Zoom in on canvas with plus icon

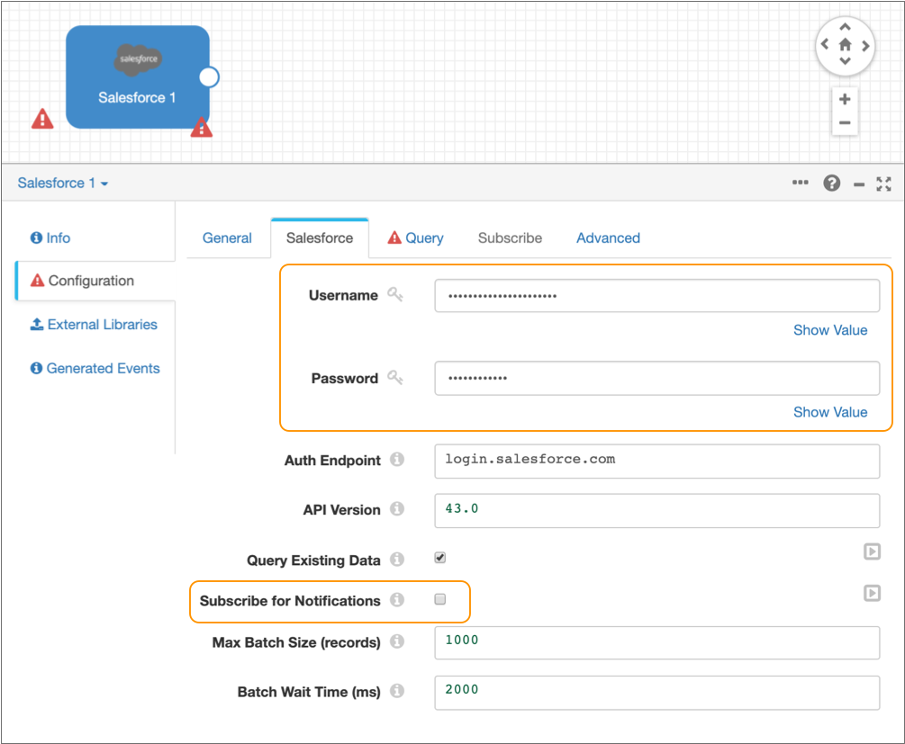845,99
